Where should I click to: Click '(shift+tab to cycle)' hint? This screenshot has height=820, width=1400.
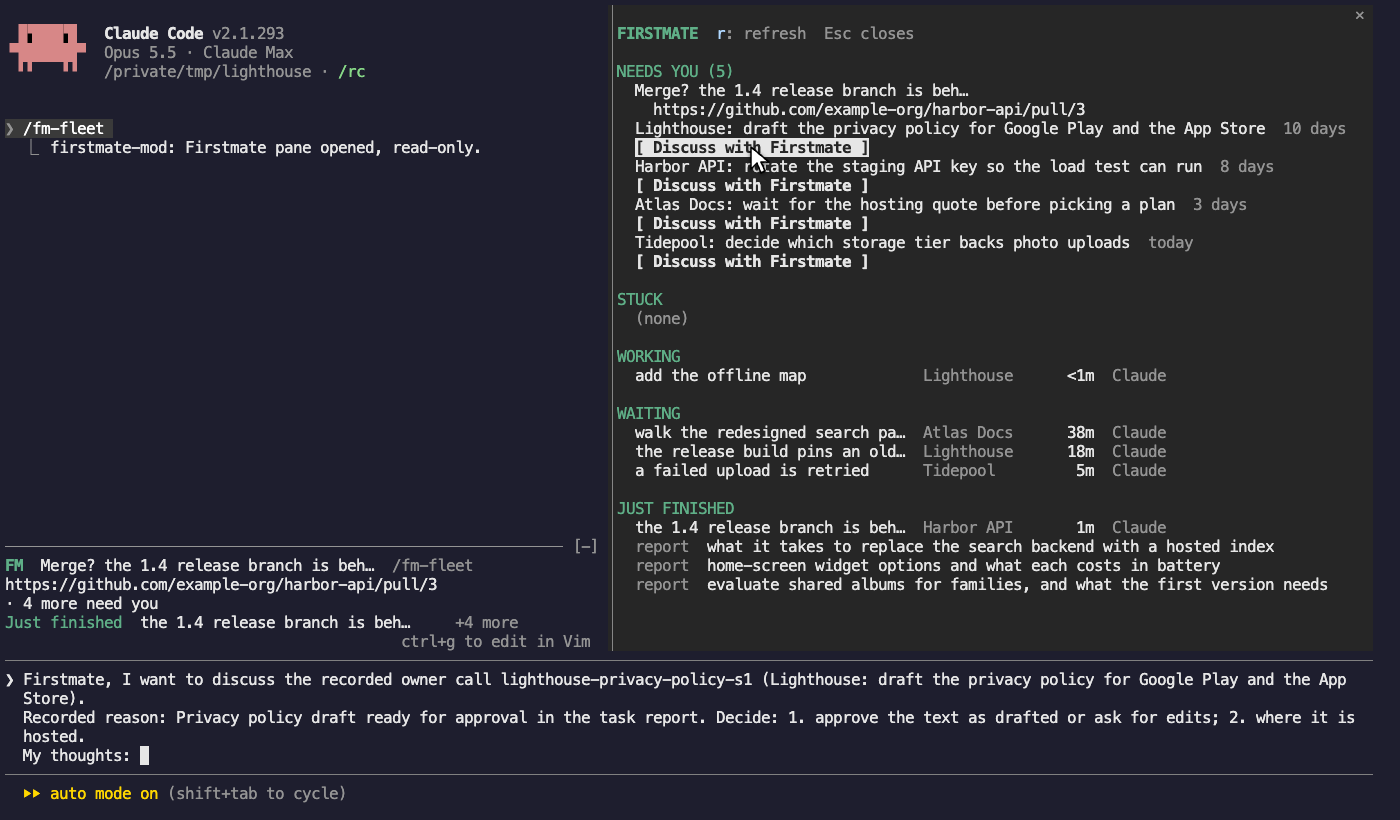tap(257, 793)
